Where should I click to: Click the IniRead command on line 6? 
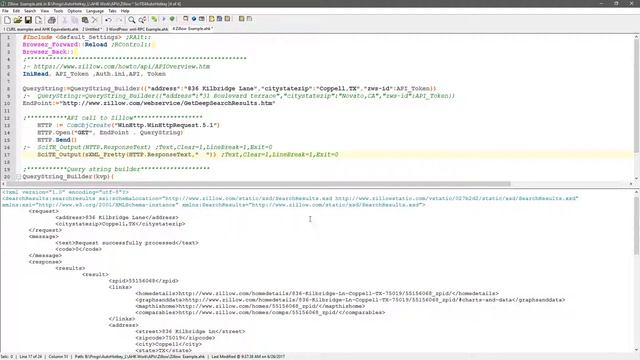coord(36,74)
